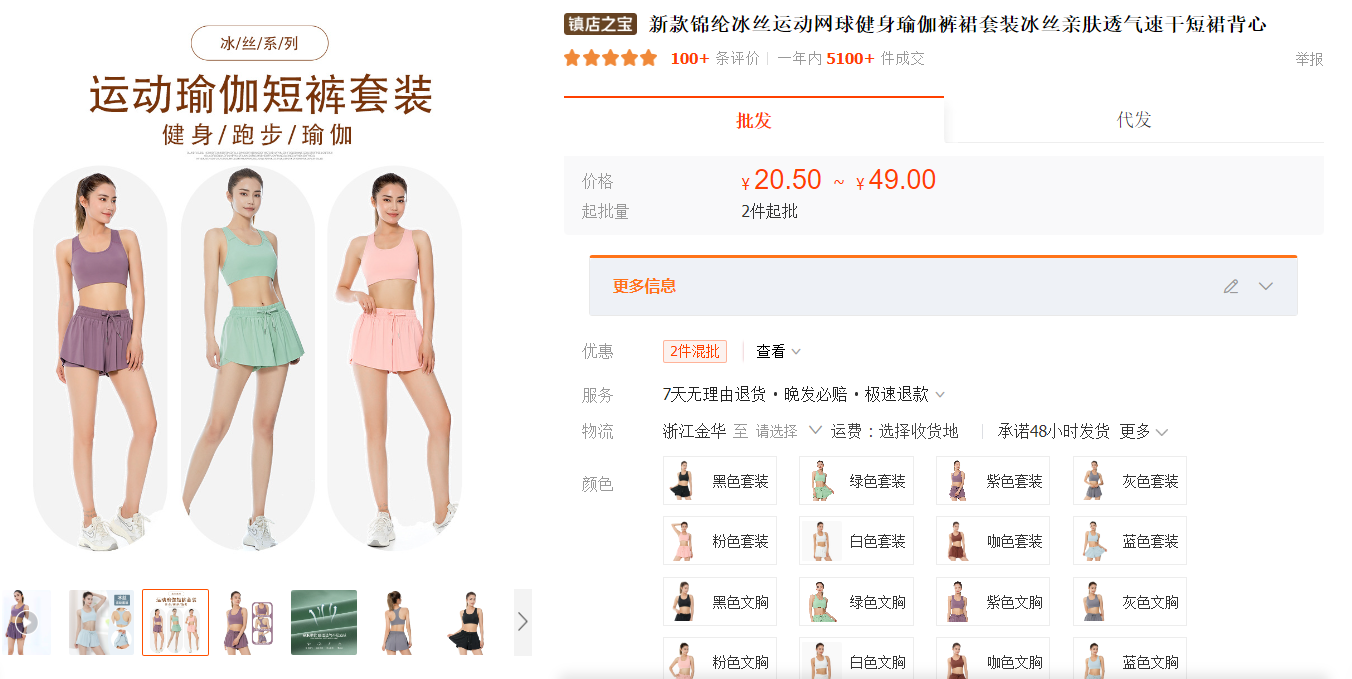Viewport: 1352px width, 679px height.
Task: Pick the 蓝色文胸 color option
Action: [1129, 661]
